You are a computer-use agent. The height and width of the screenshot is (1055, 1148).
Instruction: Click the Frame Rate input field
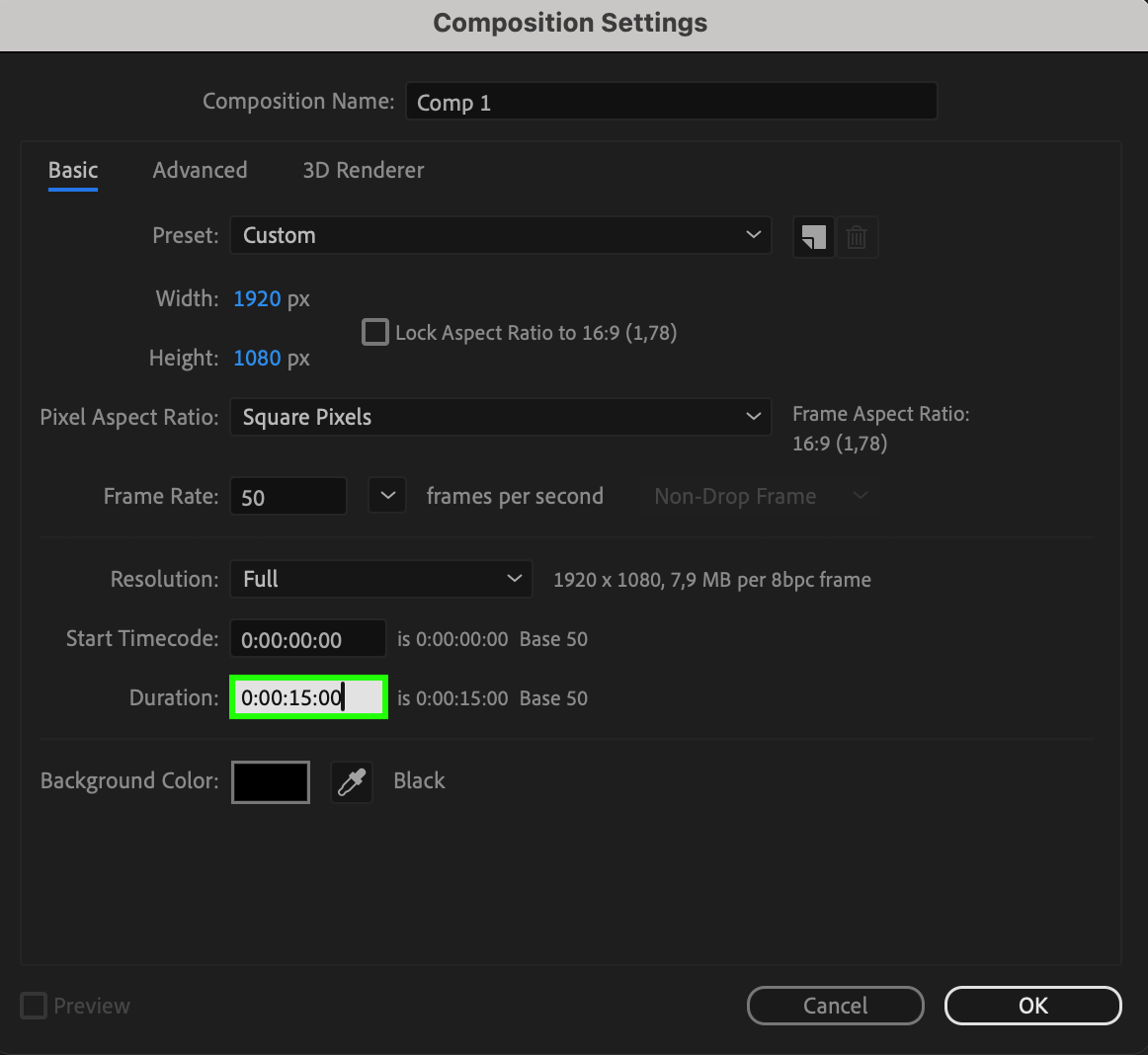pos(287,497)
